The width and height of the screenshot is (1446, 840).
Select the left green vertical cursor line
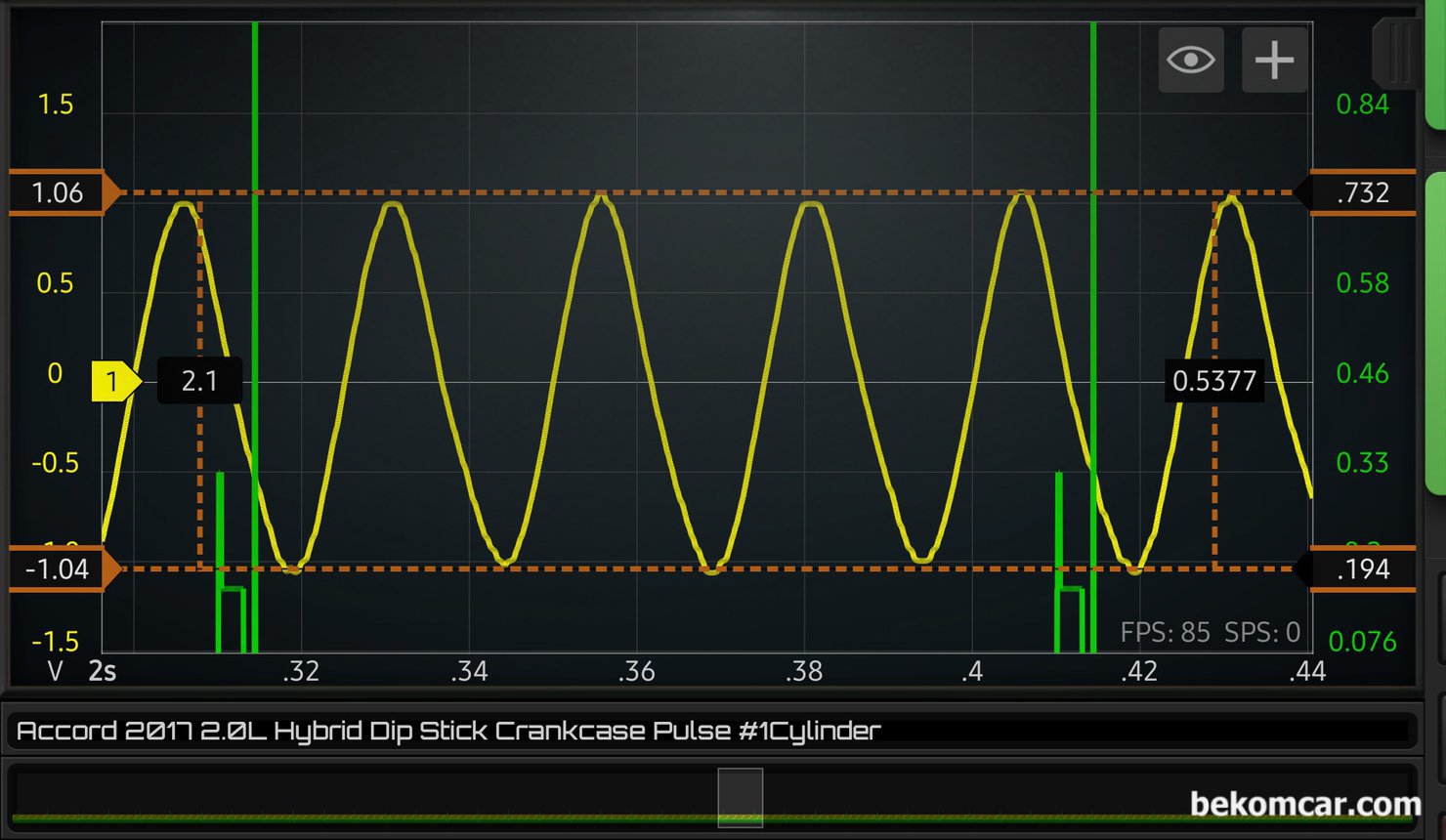click(x=255, y=293)
